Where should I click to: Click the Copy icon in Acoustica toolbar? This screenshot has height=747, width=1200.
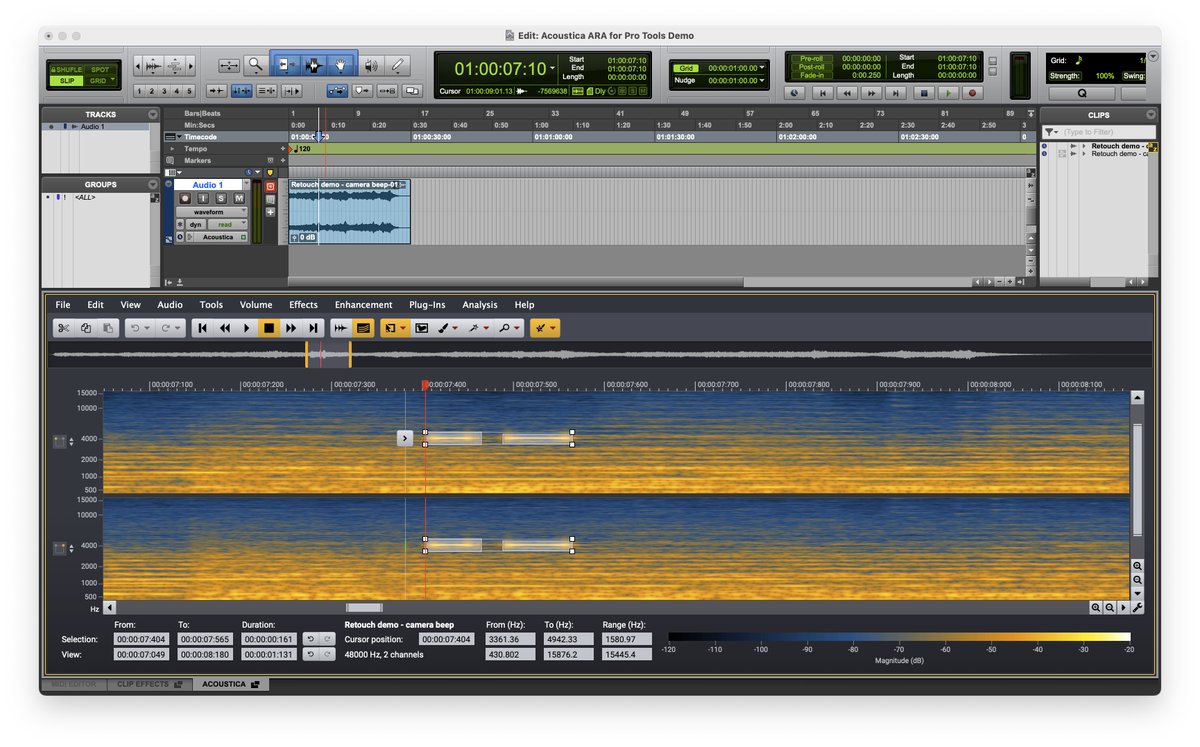[86, 327]
